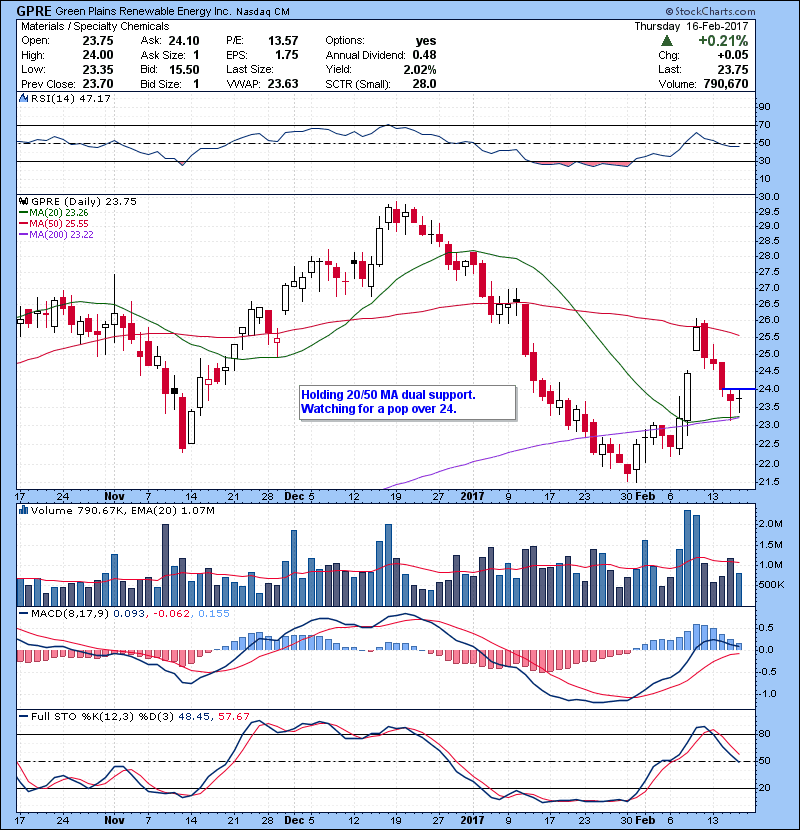The height and width of the screenshot is (830, 800).
Task: Click the +0.21% percent change
Action: [x=723, y=41]
